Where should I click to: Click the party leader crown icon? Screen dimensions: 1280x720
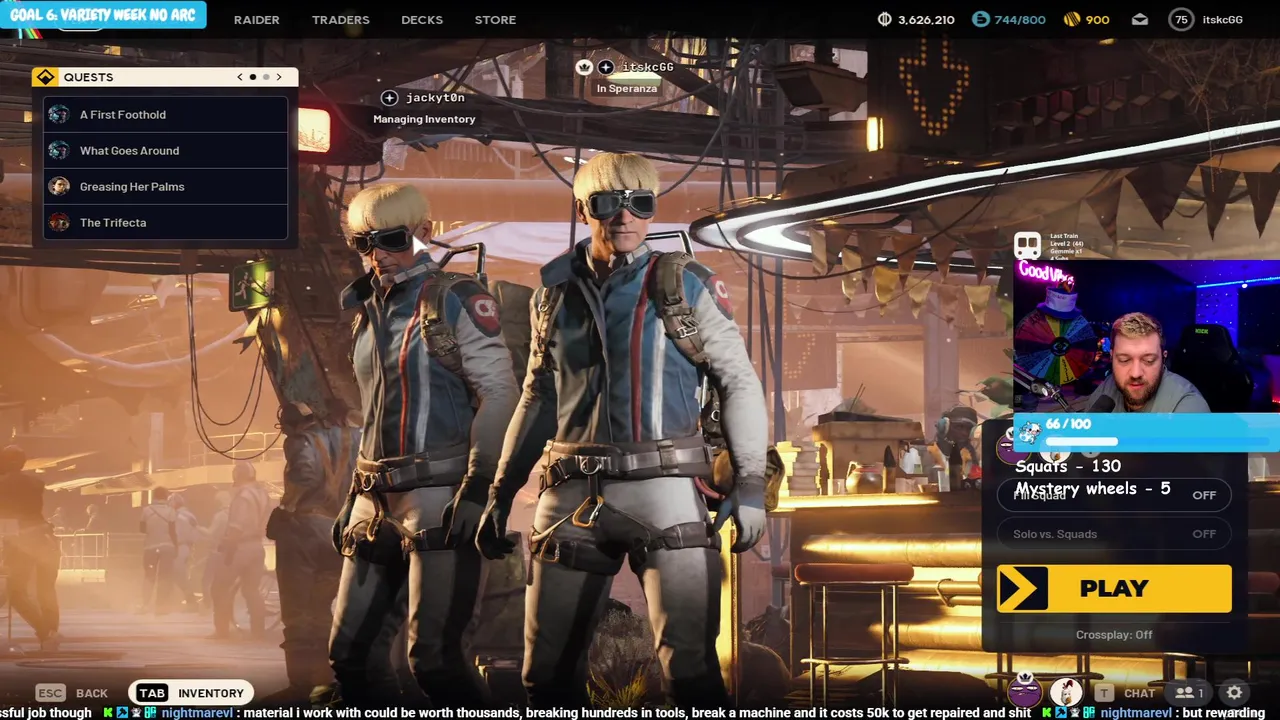click(585, 67)
